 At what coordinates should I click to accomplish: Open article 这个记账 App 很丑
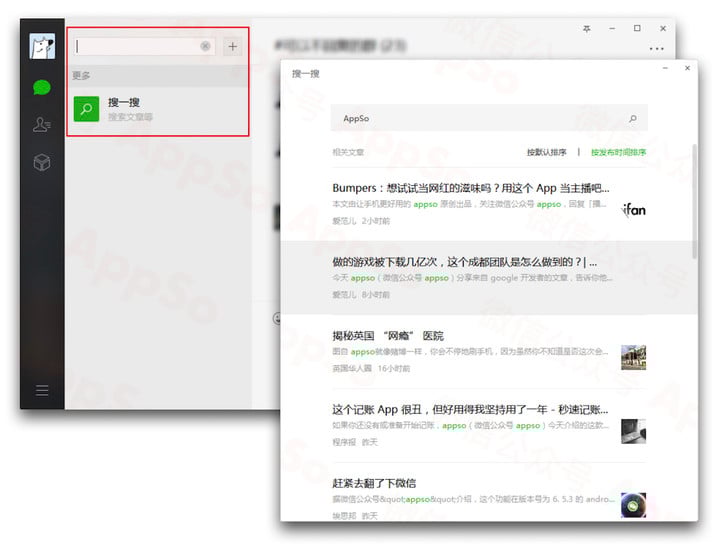[489, 425]
